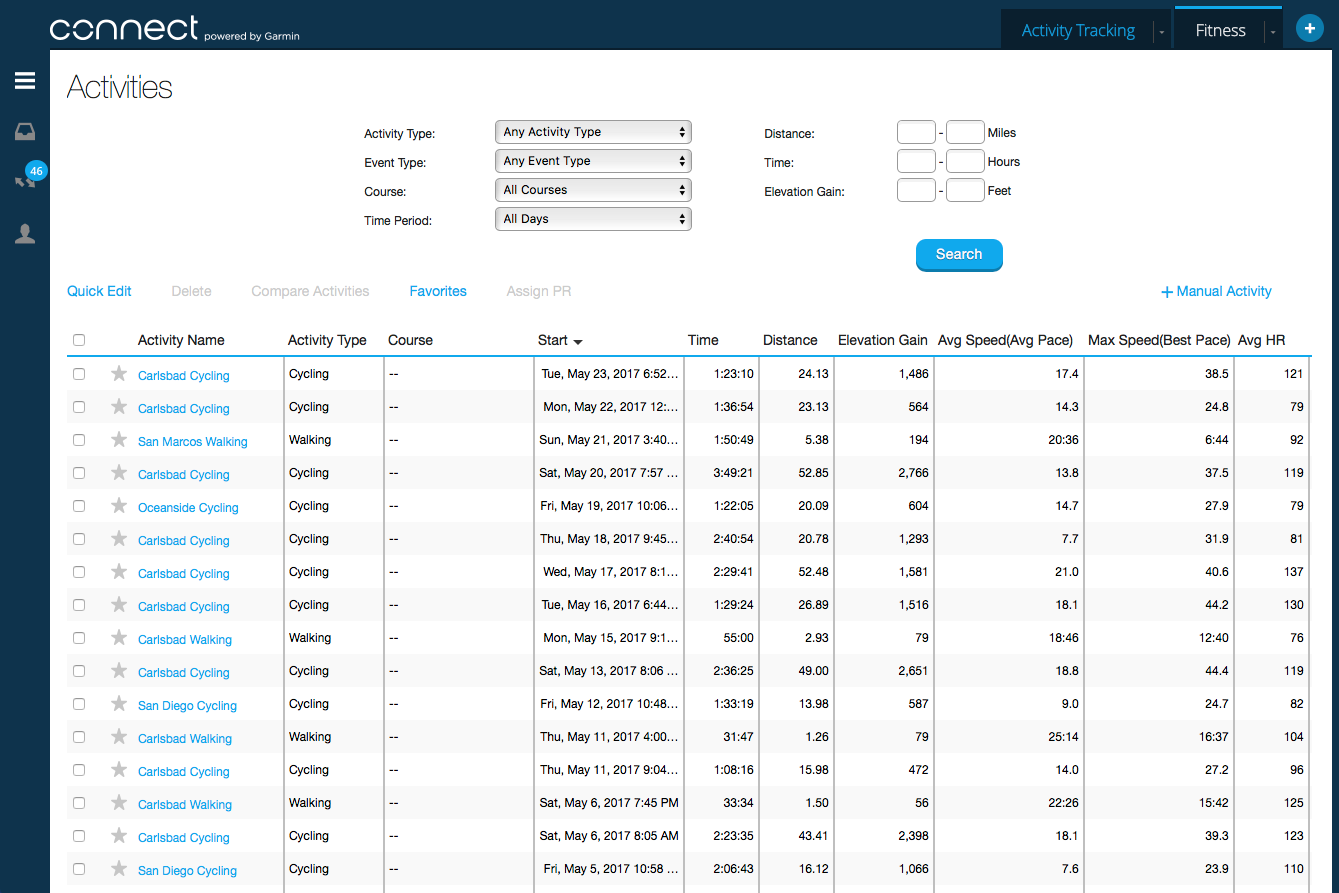Open the Any Activity Type dropdown

pos(593,132)
